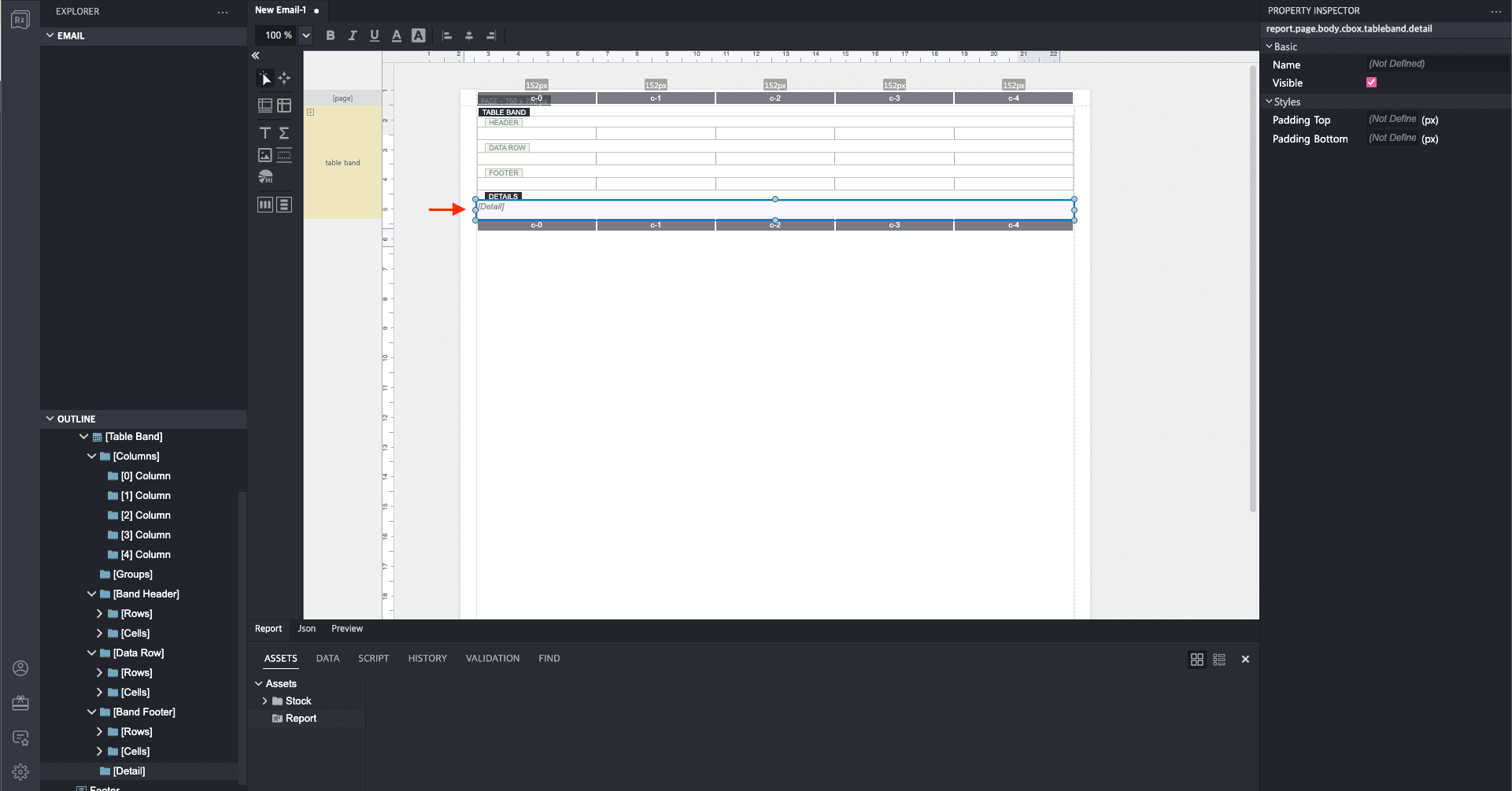Select the Report view tab
Image resolution: width=1512 pixels, height=791 pixels.
(x=268, y=629)
